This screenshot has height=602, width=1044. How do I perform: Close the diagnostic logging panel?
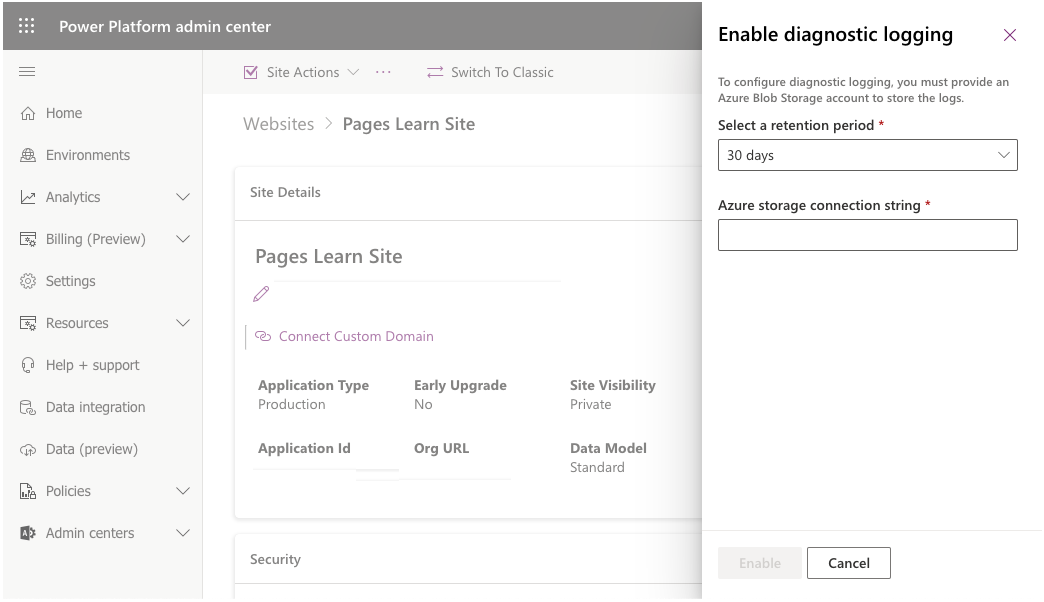coord(1010,35)
